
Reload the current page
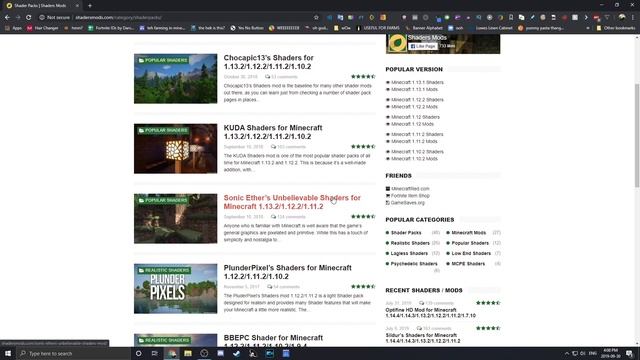click(x=29, y=18)
